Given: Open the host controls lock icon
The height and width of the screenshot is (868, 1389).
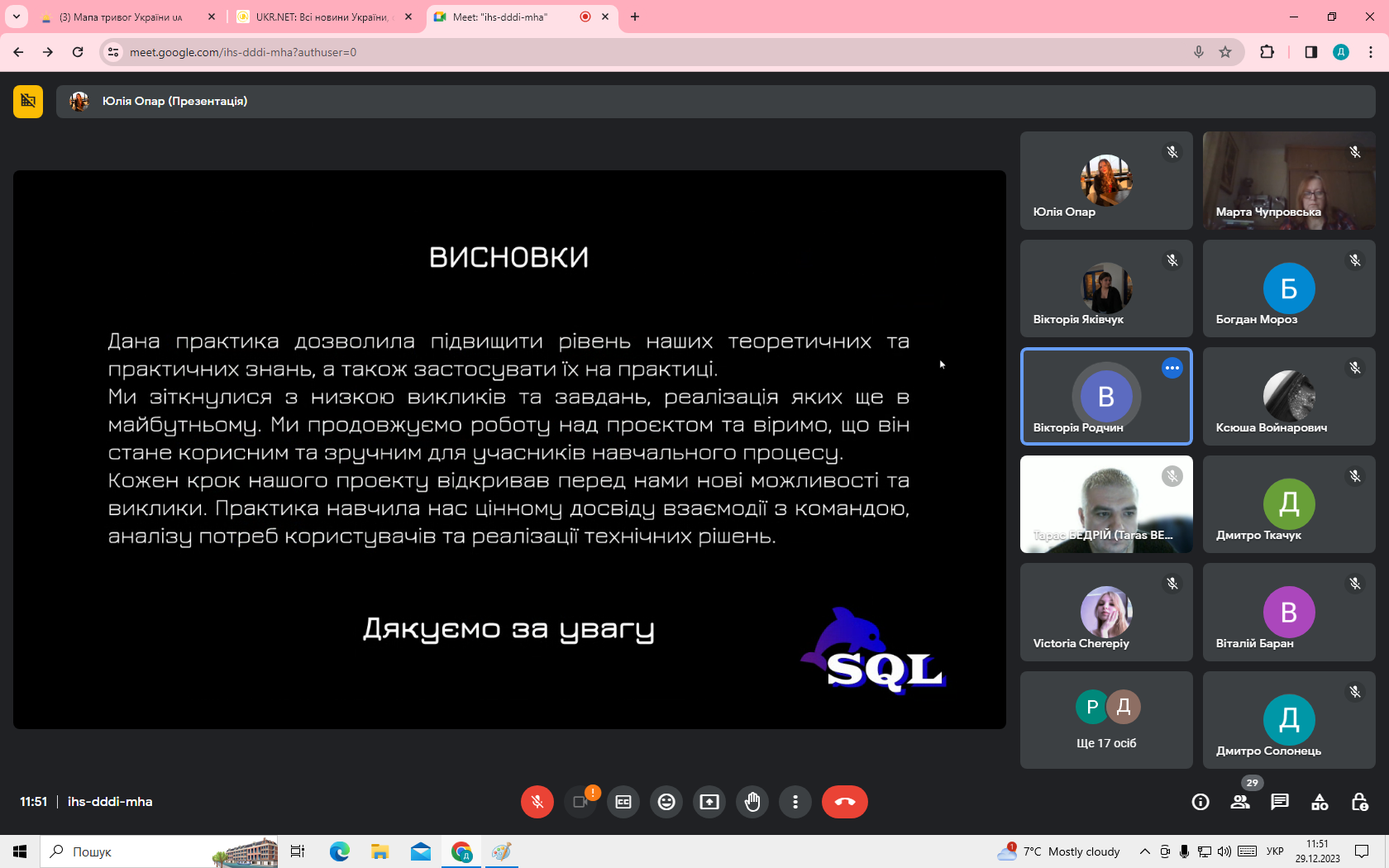Looking at the screenshot, I should 1359,802.
